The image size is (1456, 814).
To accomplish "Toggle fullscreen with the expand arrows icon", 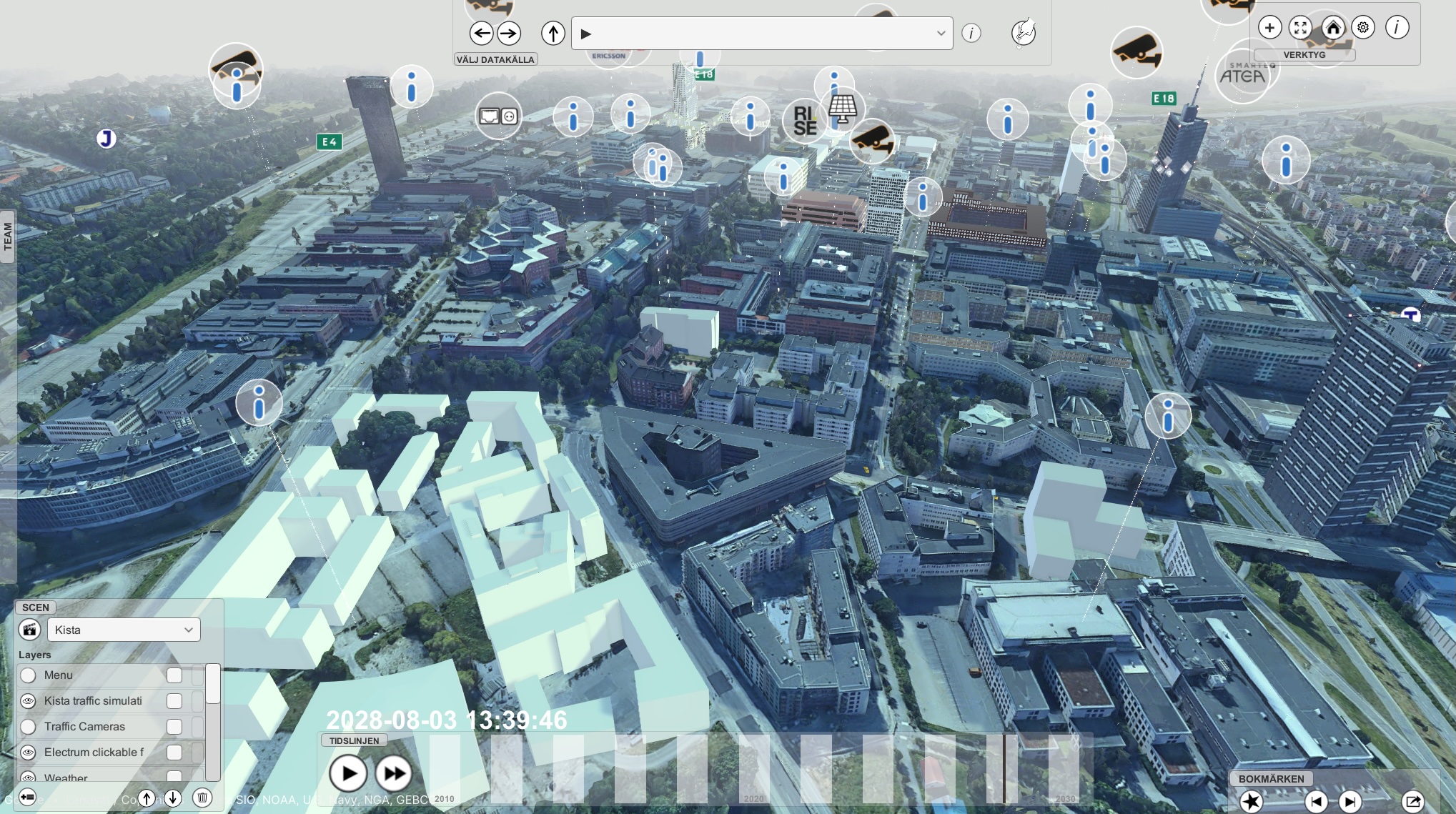I will [1300, 28].
